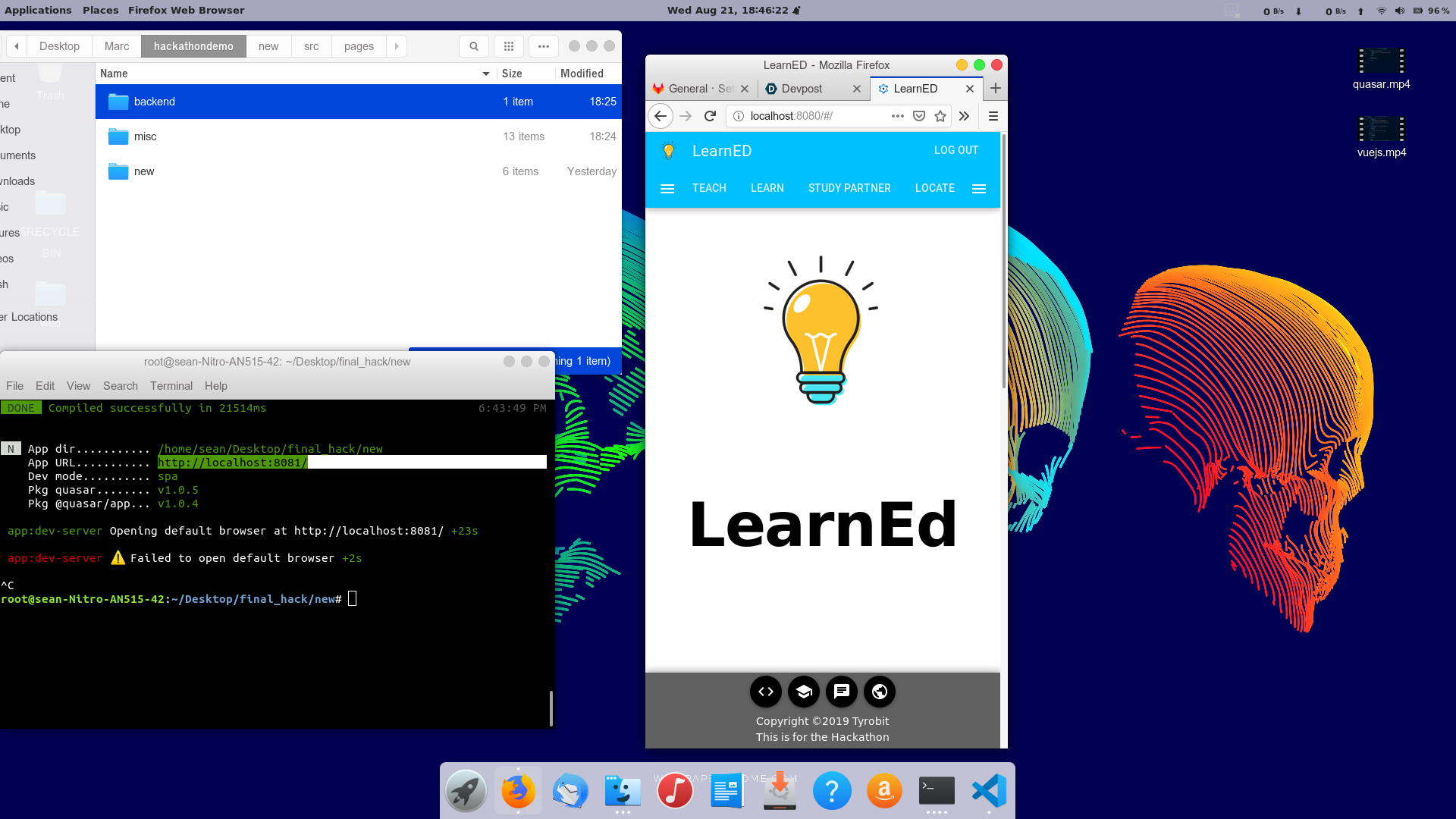Click the globe icon in footer
This screenshot has height=819, width=1456.
[x=880, y=692]
